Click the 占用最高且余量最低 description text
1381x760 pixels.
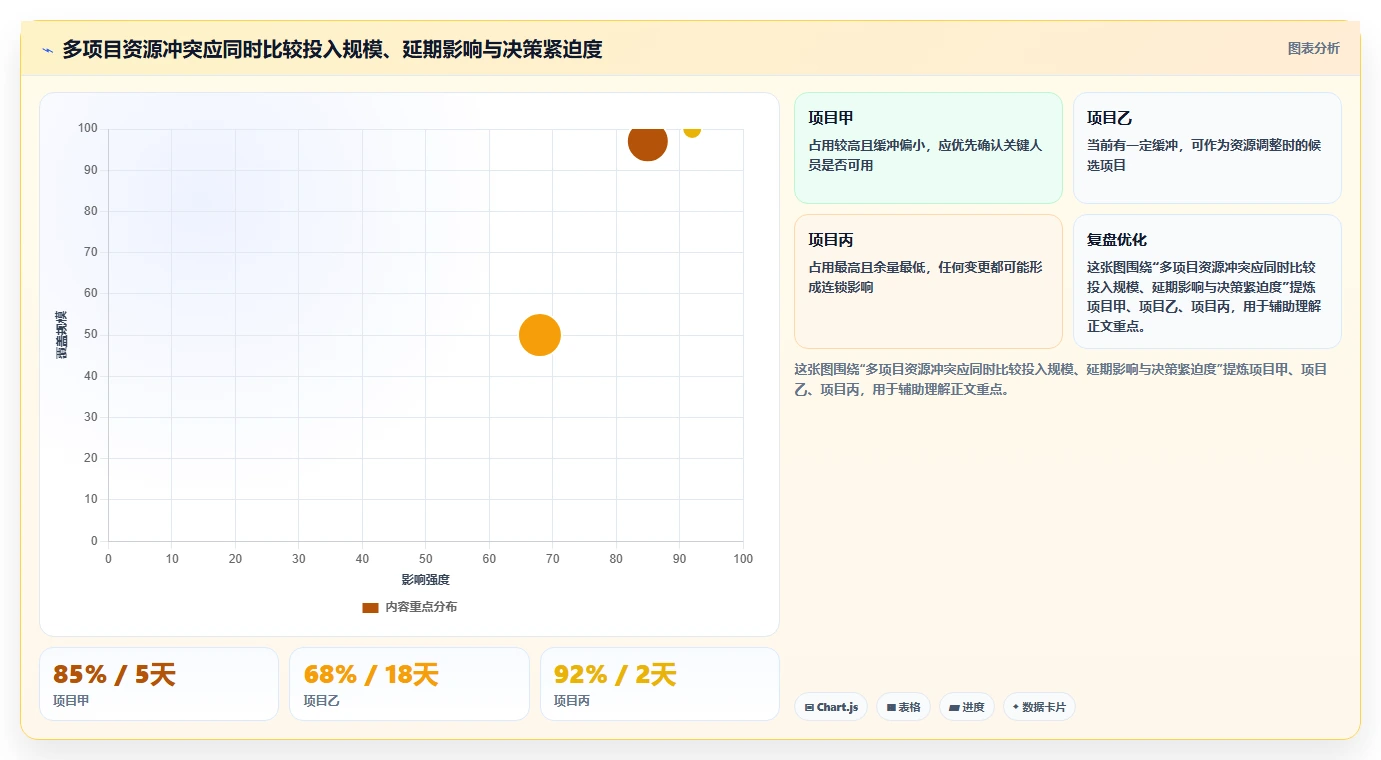[x=925, y=277]
